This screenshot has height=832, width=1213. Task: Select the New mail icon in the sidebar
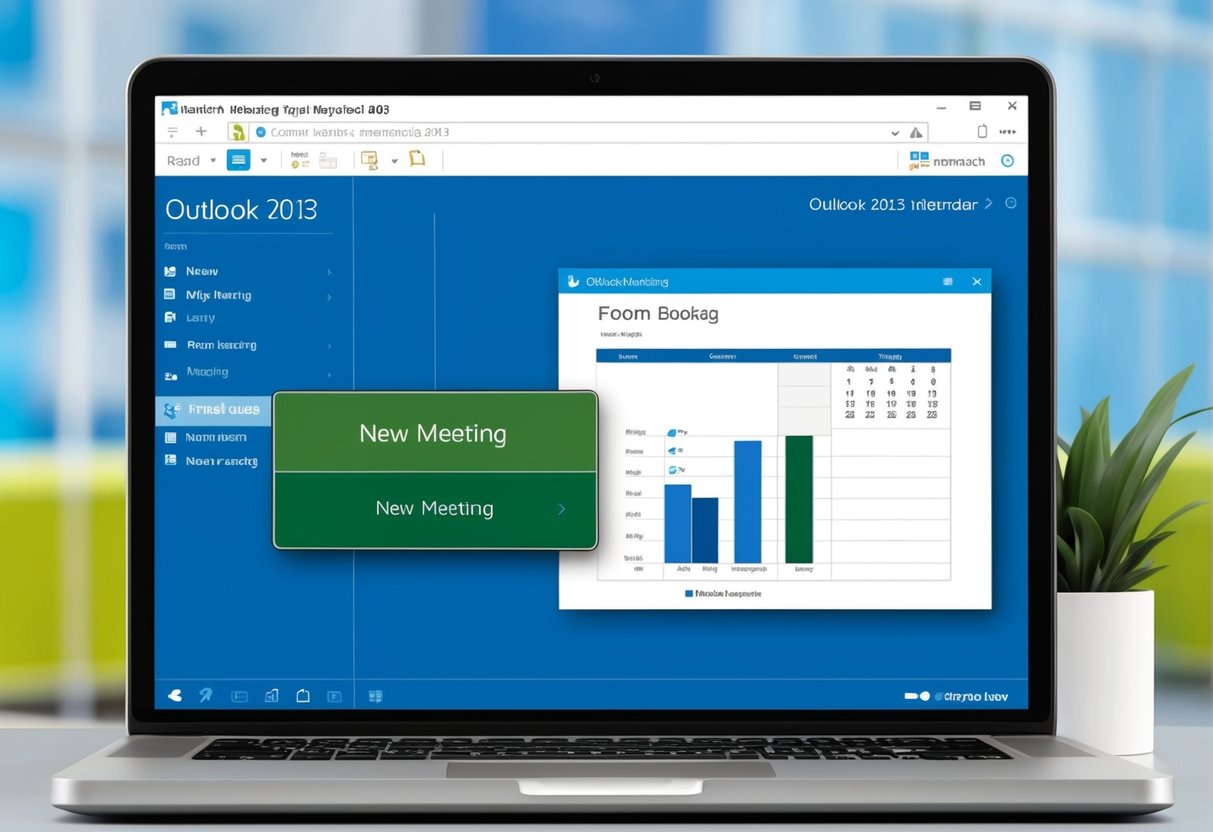coord(168,271)
